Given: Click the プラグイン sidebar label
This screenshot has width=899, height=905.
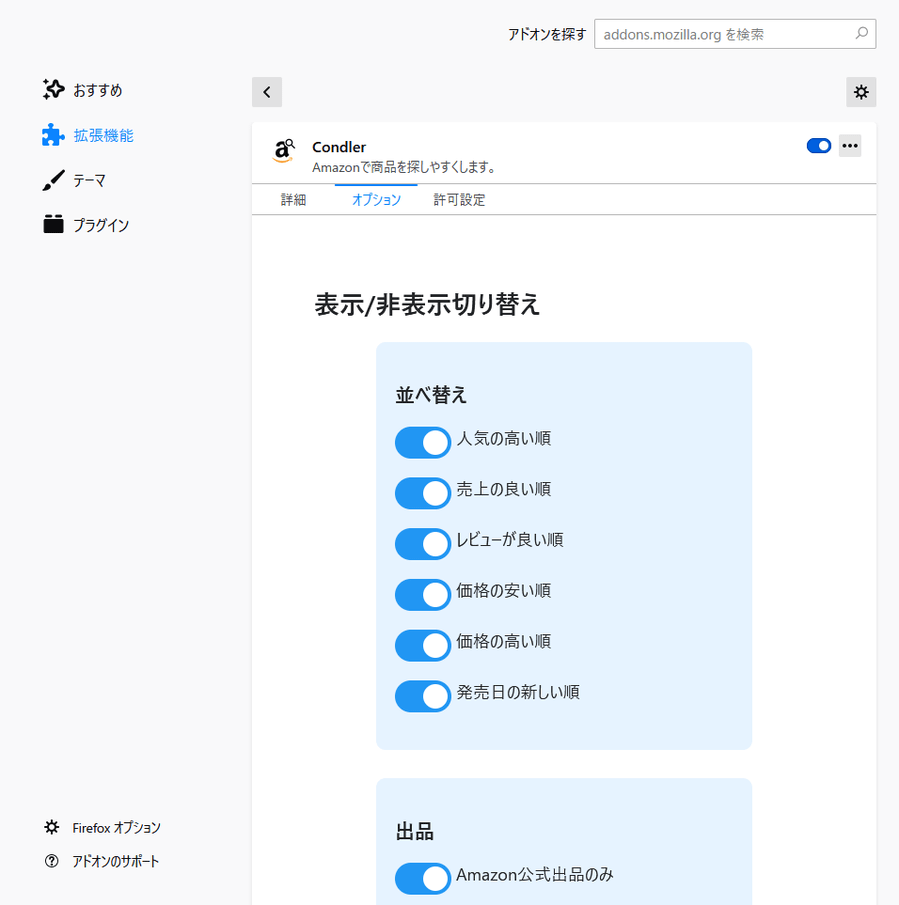Looking at the screenshot, I should pos(101,225).
